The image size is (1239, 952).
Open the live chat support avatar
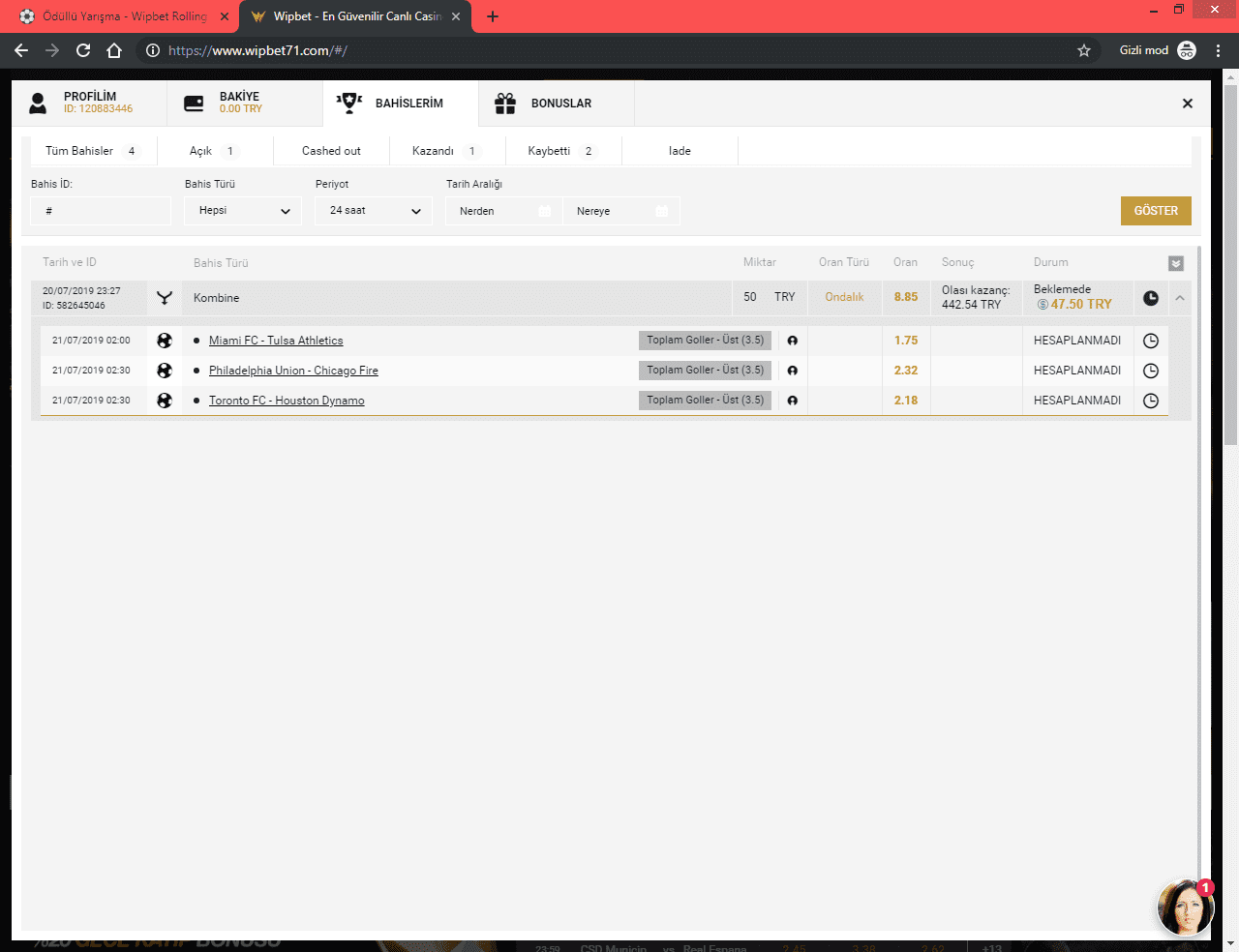1186,907
